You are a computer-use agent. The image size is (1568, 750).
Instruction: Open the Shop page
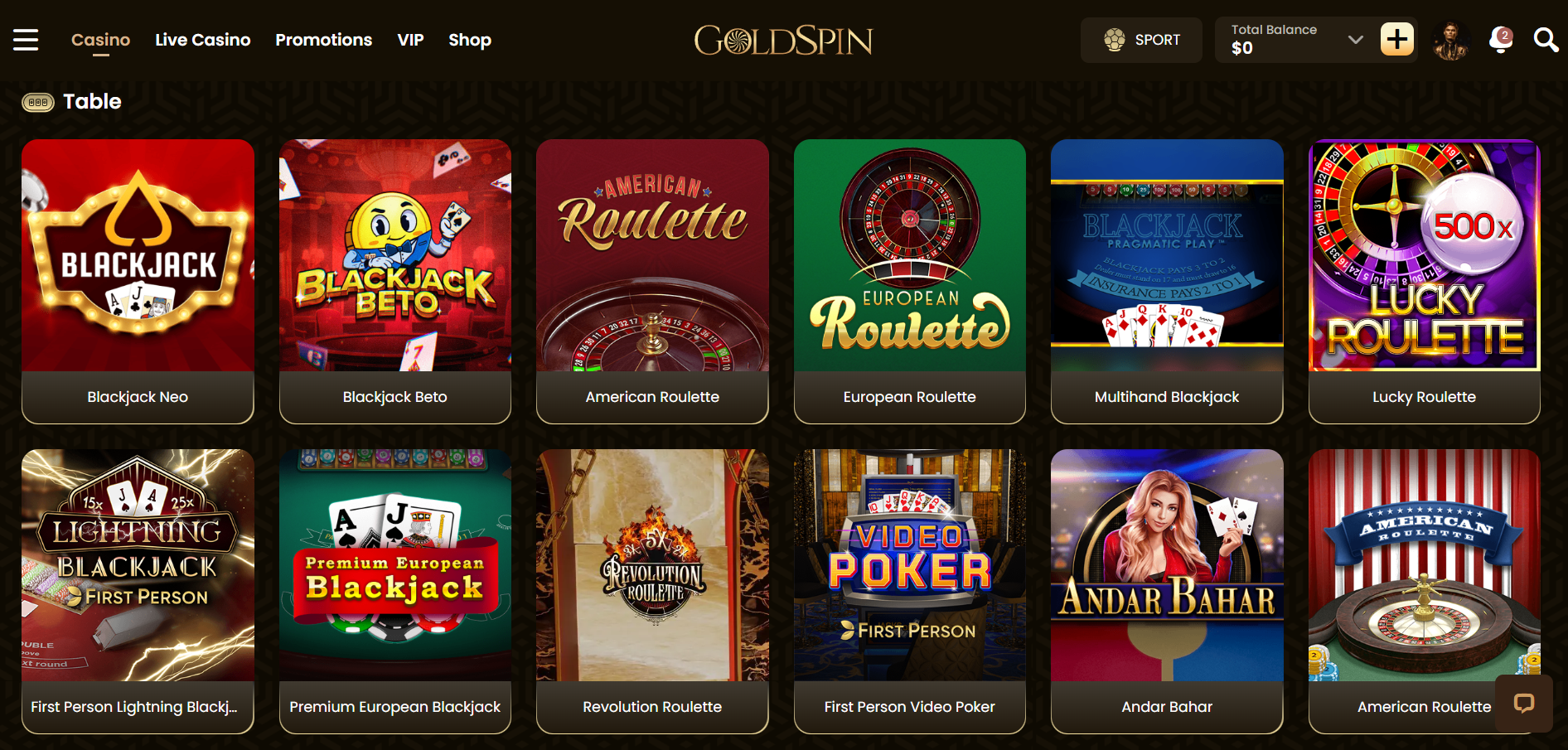[470, 40]
